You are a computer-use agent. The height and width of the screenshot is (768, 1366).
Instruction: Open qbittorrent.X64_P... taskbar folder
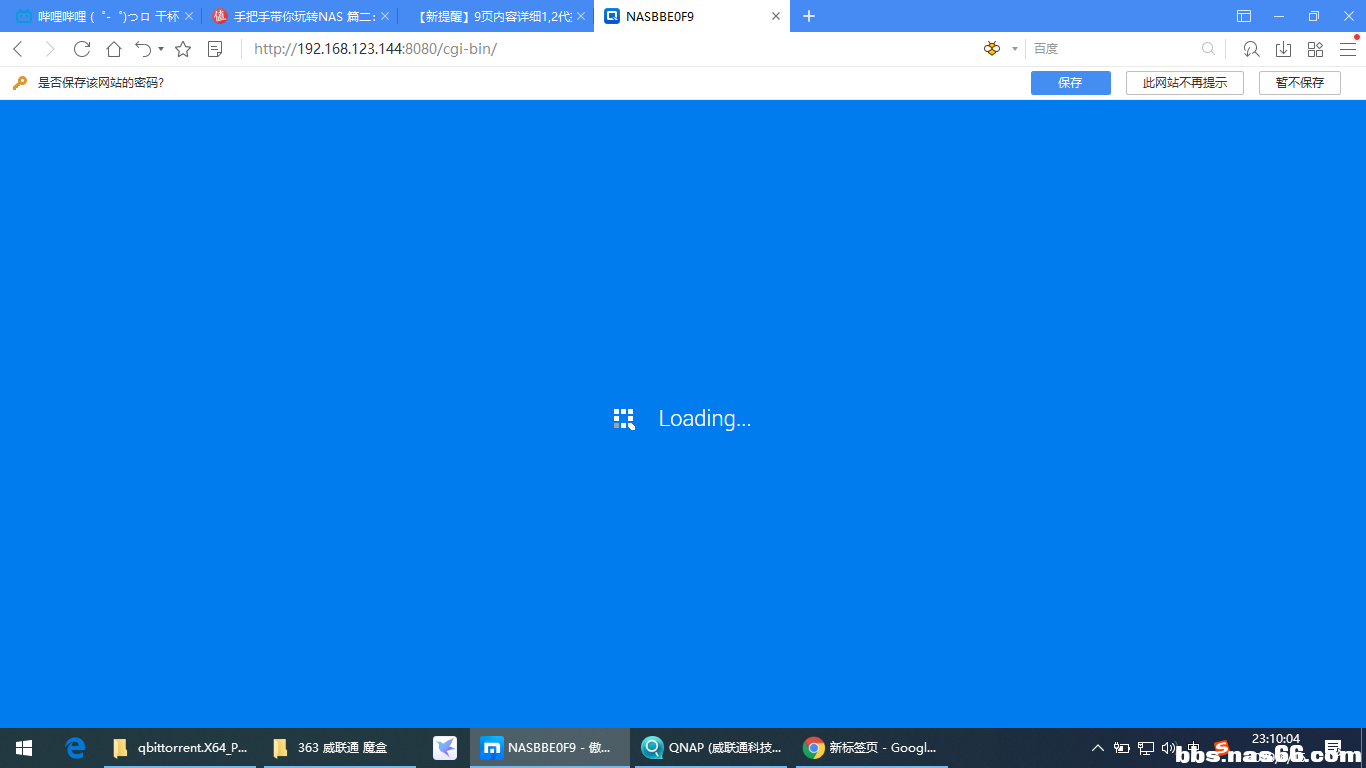(x=180, y=748)
